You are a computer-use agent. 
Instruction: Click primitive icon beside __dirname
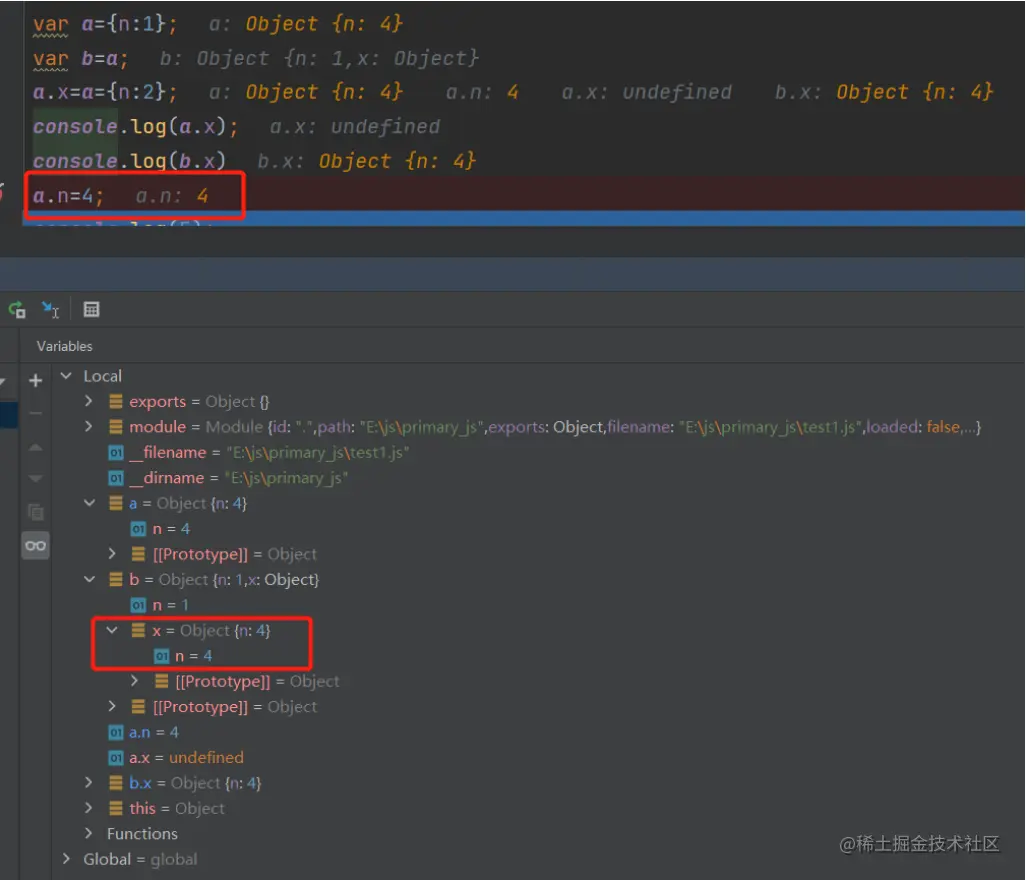[x=116, y=478]
